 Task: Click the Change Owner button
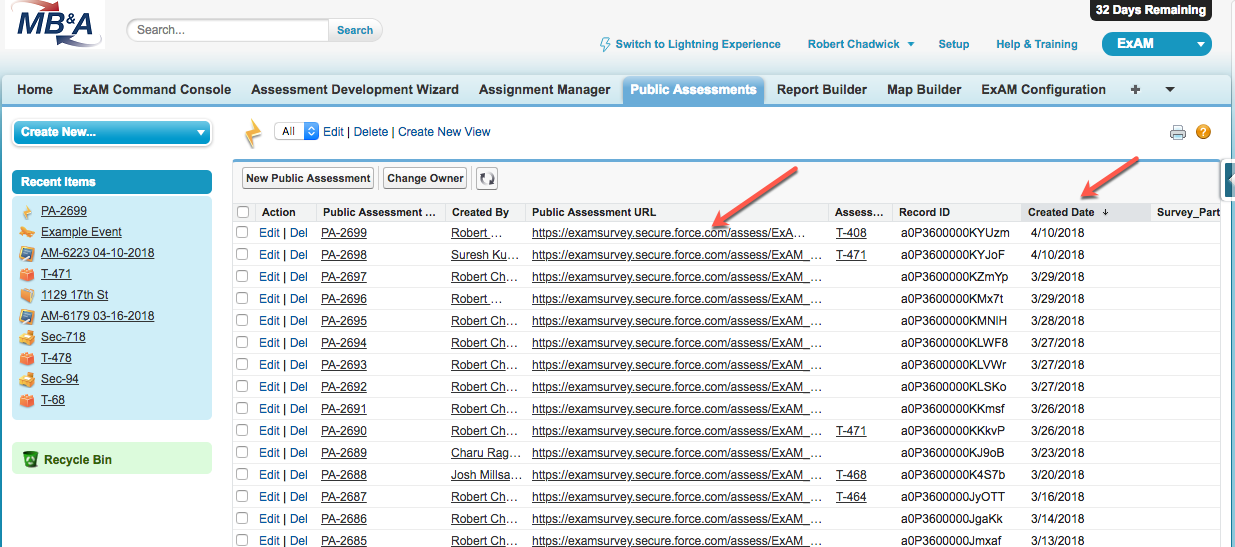click(x=426, y=179)
